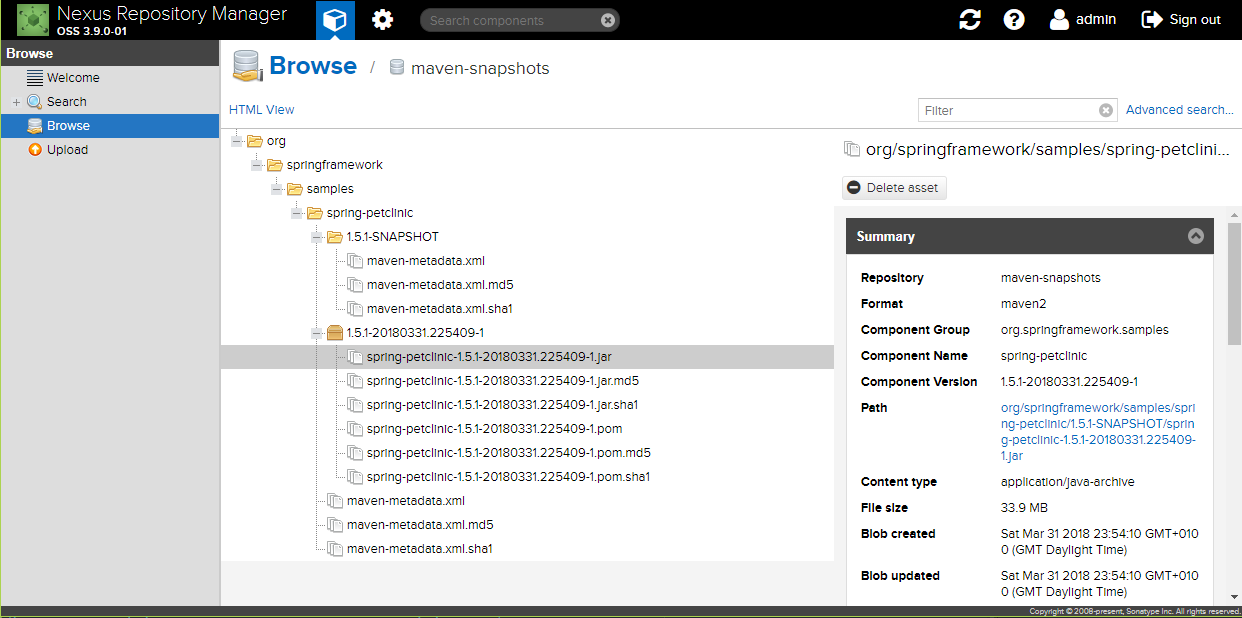Click the springframework folder icon

[275, 165]
